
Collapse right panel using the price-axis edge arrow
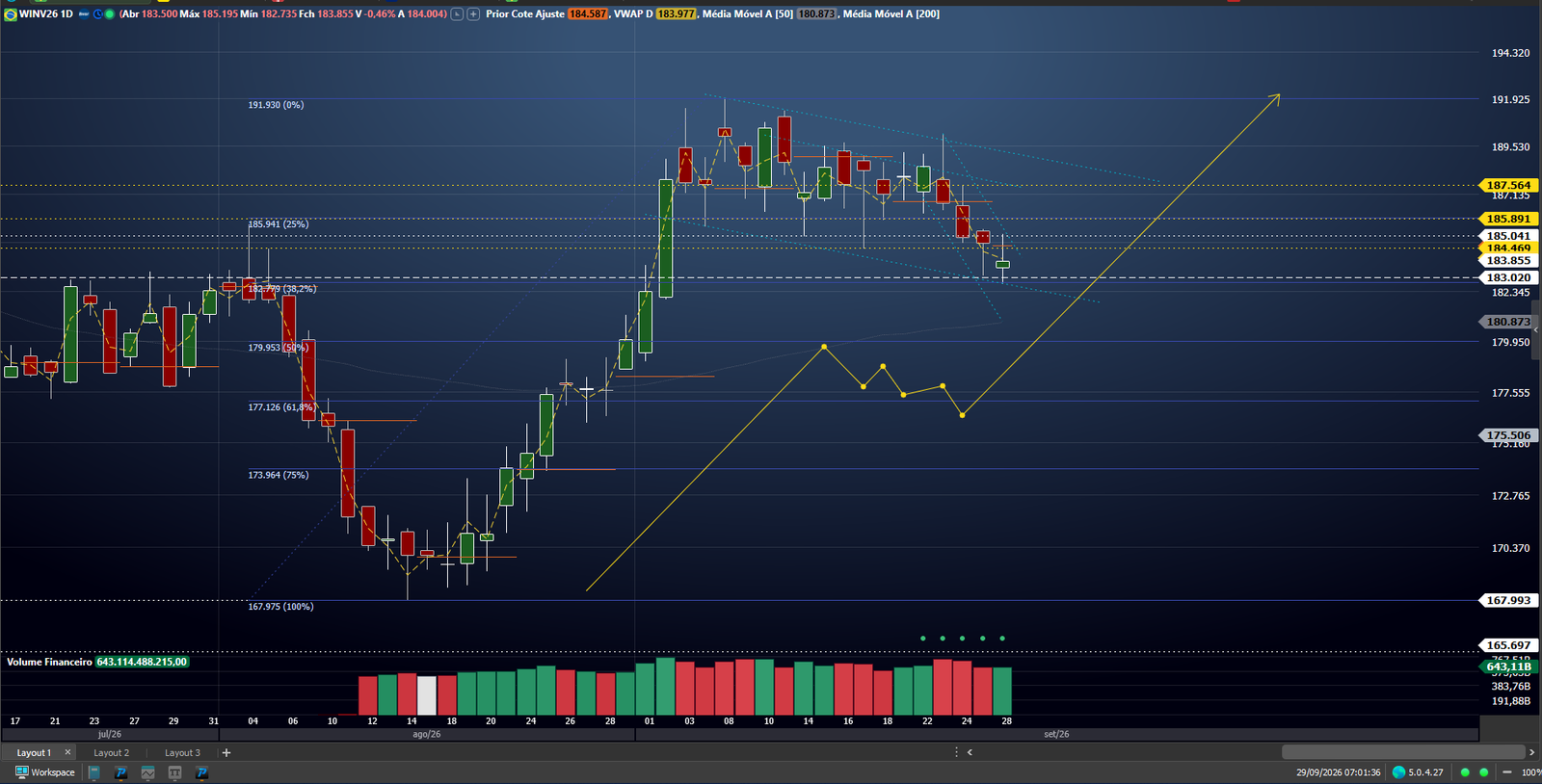[1536, 329]
